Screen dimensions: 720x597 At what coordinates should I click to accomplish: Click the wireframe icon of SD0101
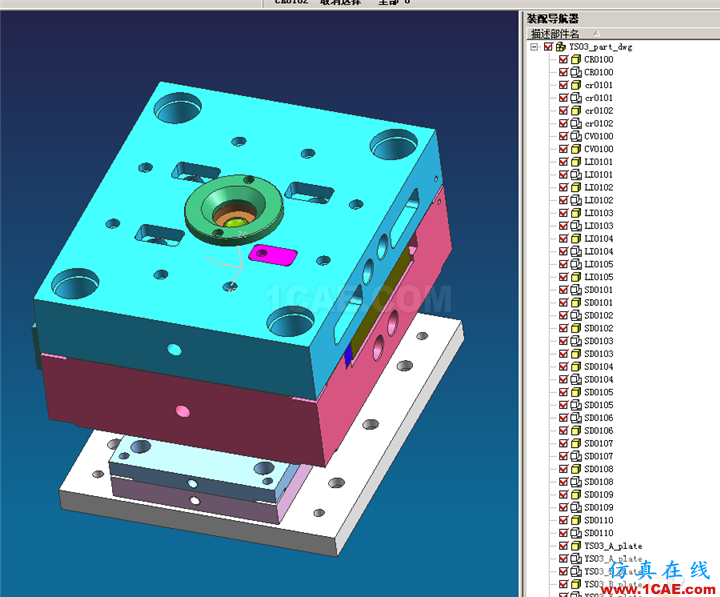tap(576, 290)
